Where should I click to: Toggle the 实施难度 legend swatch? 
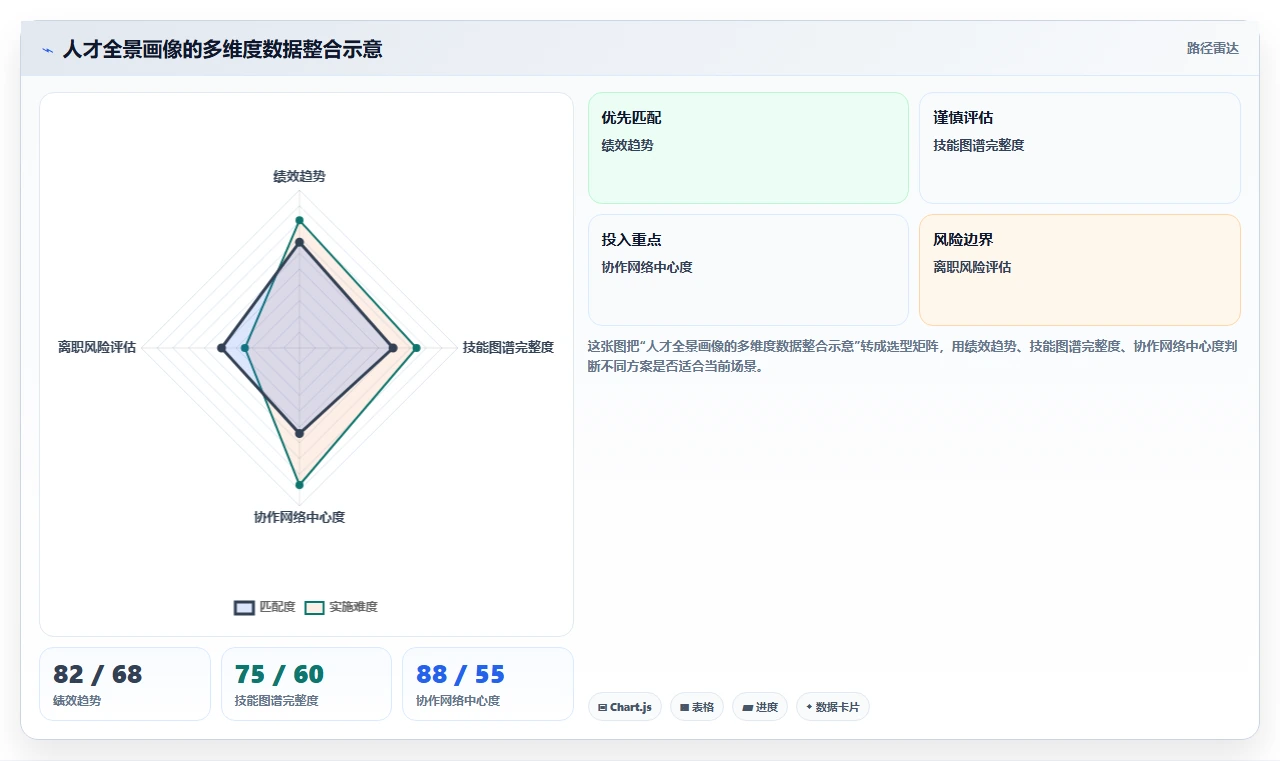315,607
